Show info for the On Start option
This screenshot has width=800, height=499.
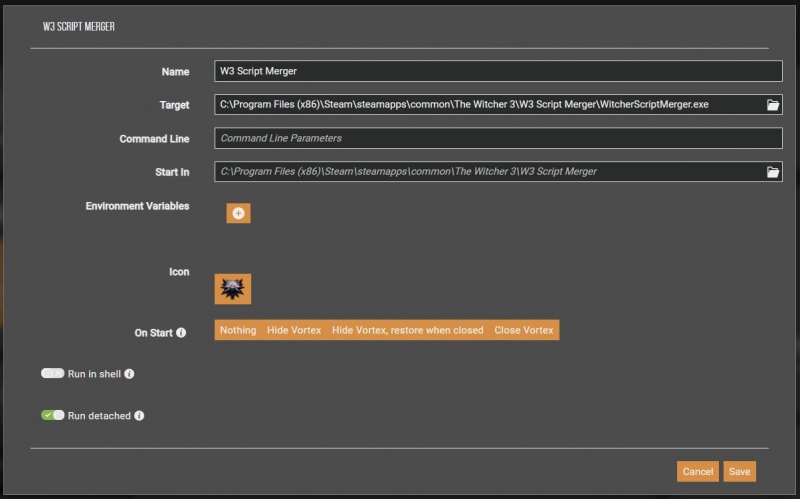click(x=181, y=333)
